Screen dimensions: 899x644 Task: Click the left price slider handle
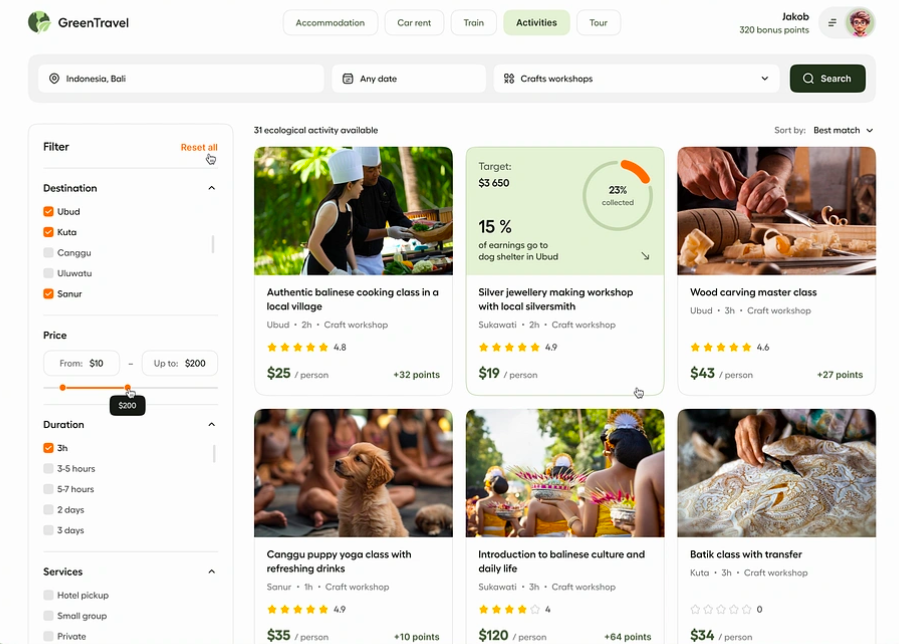pyautogui.click(x=63, y=388)
